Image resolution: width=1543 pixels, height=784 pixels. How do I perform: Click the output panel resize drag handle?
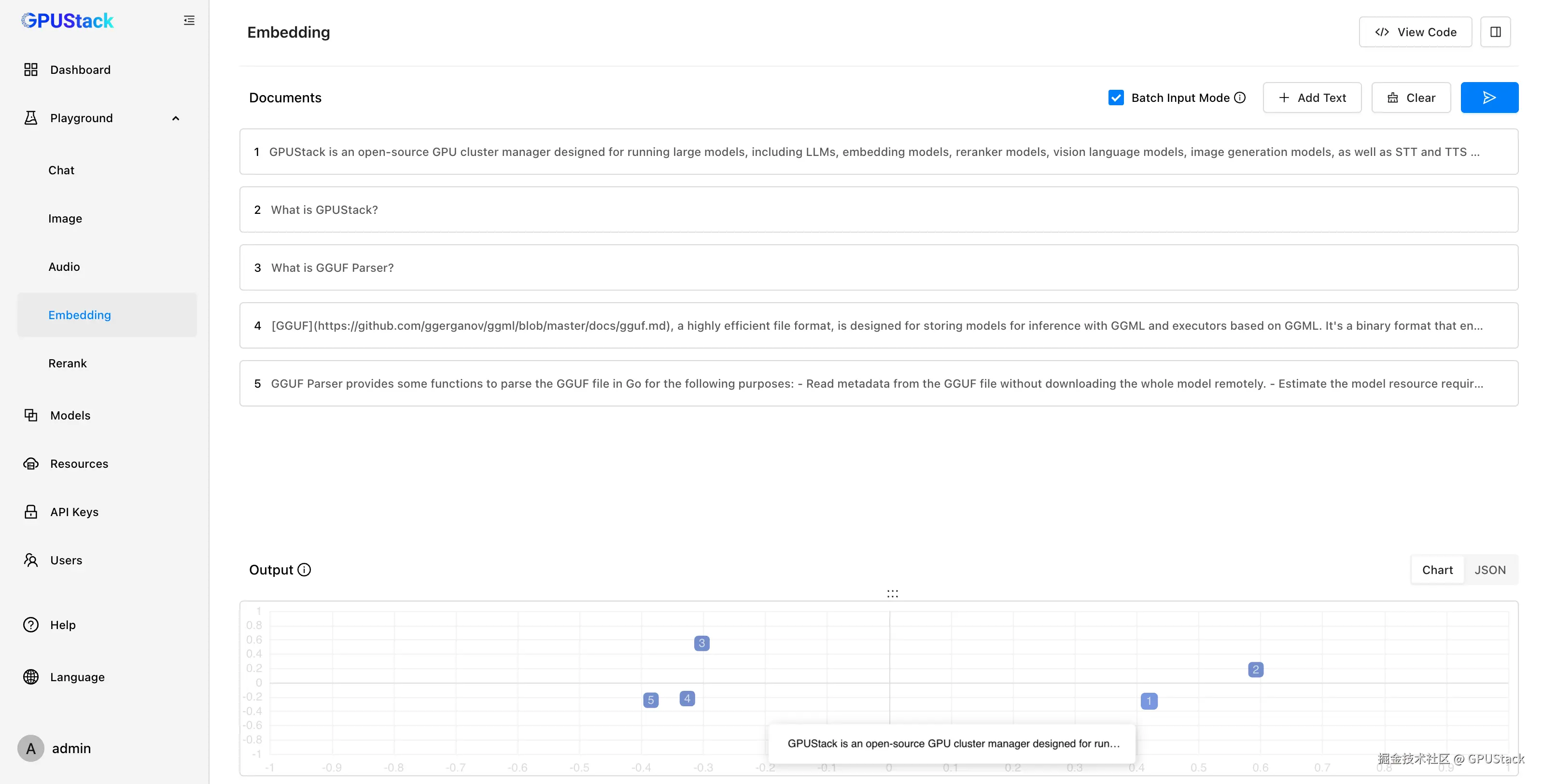[x=892, y=593]
